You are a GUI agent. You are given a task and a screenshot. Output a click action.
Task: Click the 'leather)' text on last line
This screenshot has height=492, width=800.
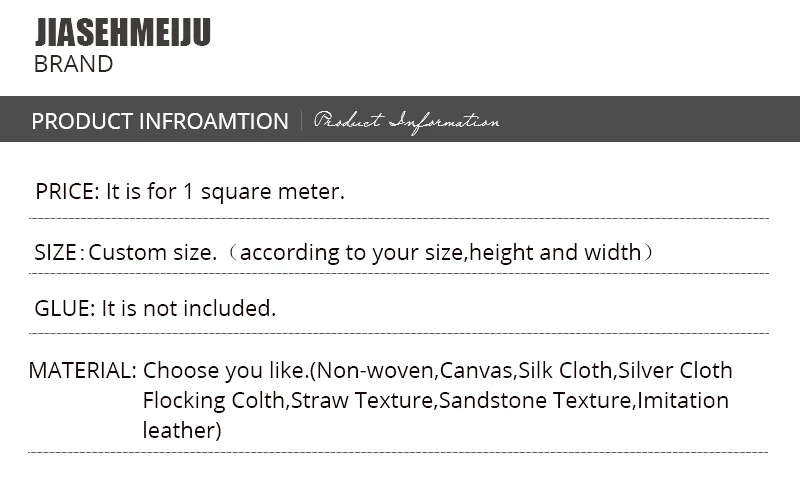[182, 431]
